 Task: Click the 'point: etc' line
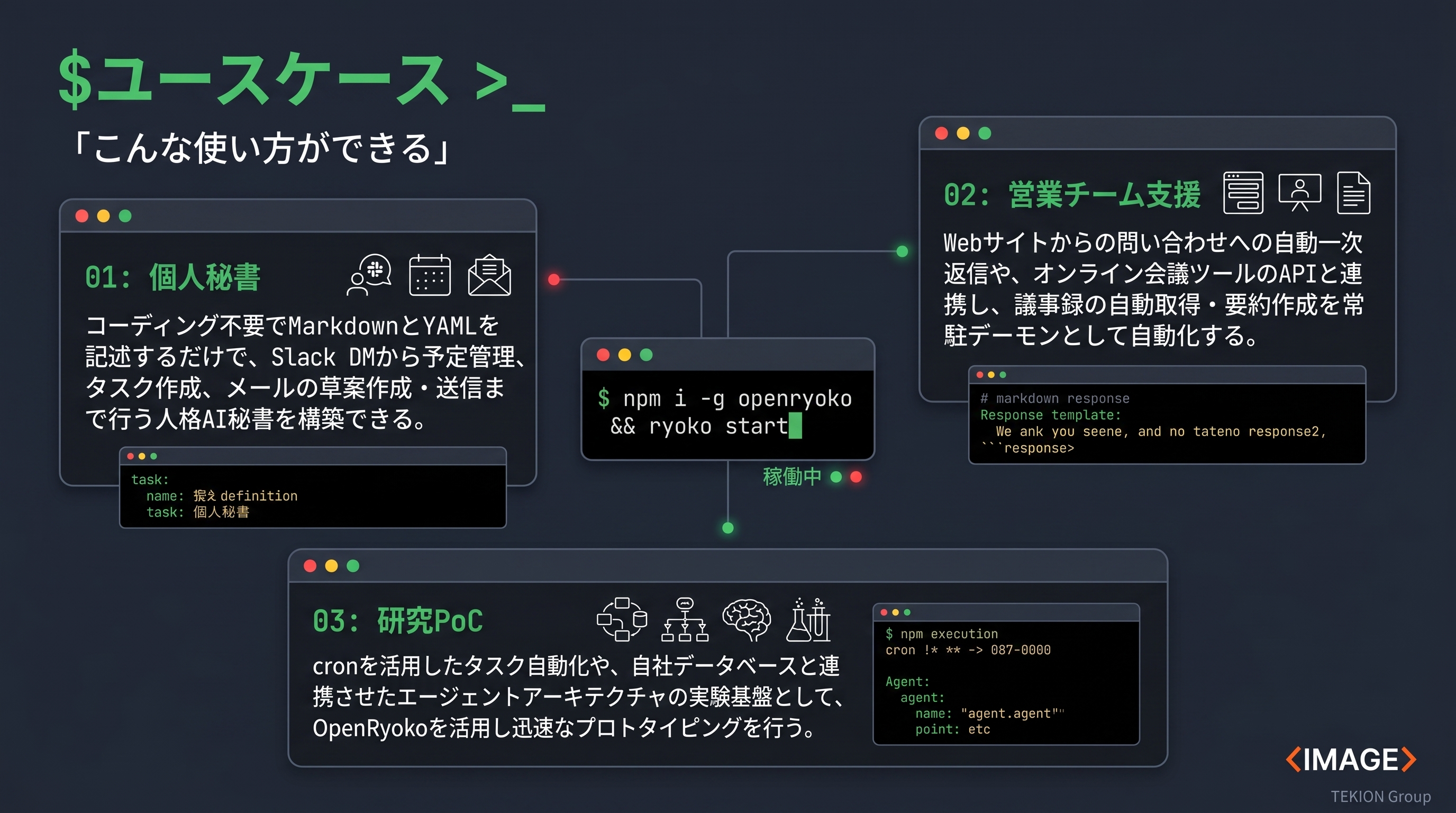click(x=952, y=729)
